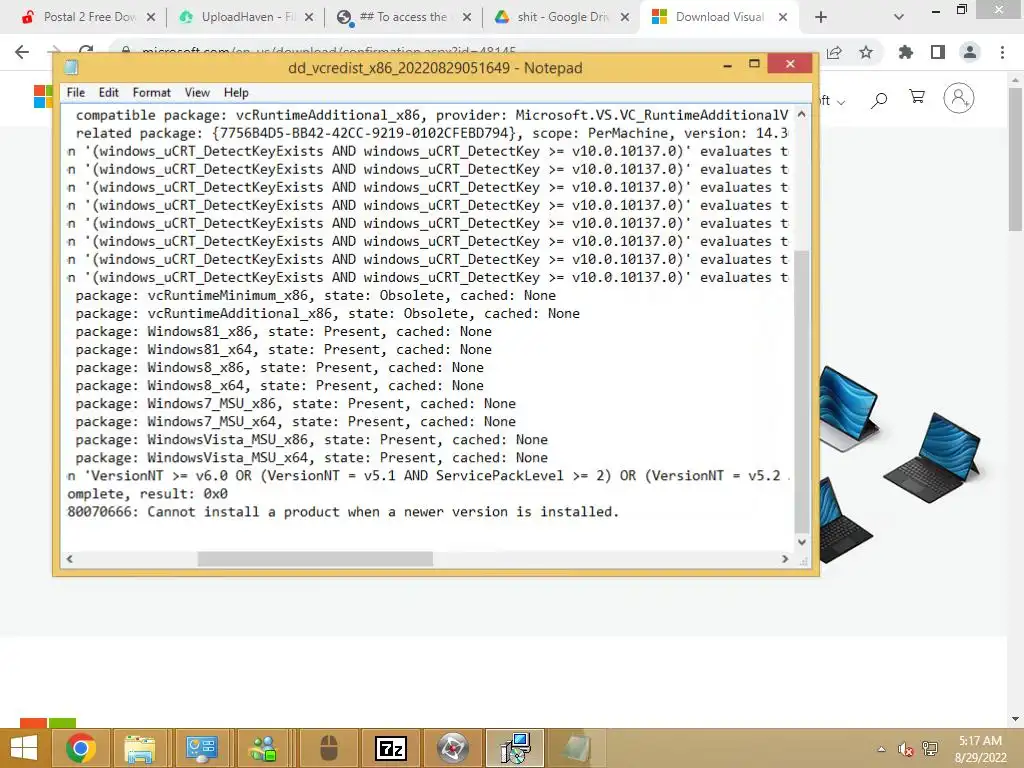Viewport: 1024px width, 768px height.
Task: Minimize the Notepad window
Action: click(x=728, y=65)
